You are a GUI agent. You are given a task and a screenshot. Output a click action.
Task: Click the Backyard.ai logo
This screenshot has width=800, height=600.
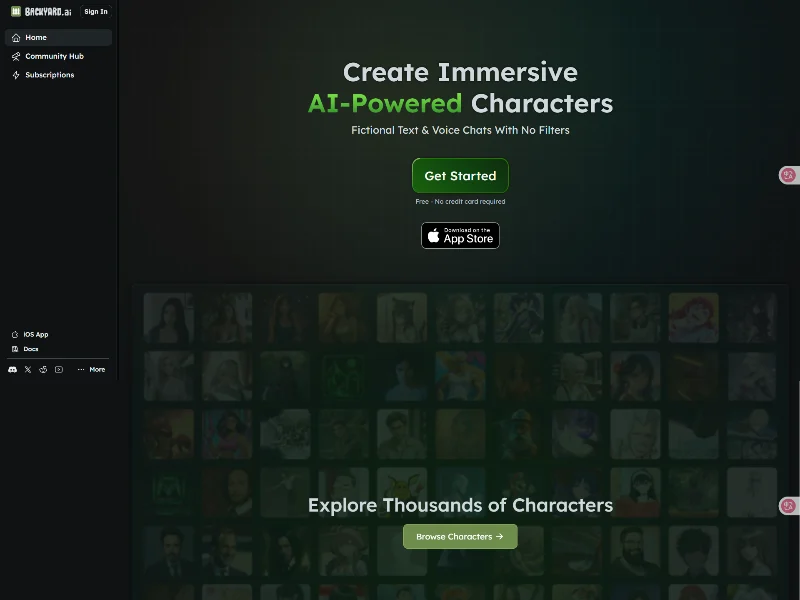pos(41,11)
